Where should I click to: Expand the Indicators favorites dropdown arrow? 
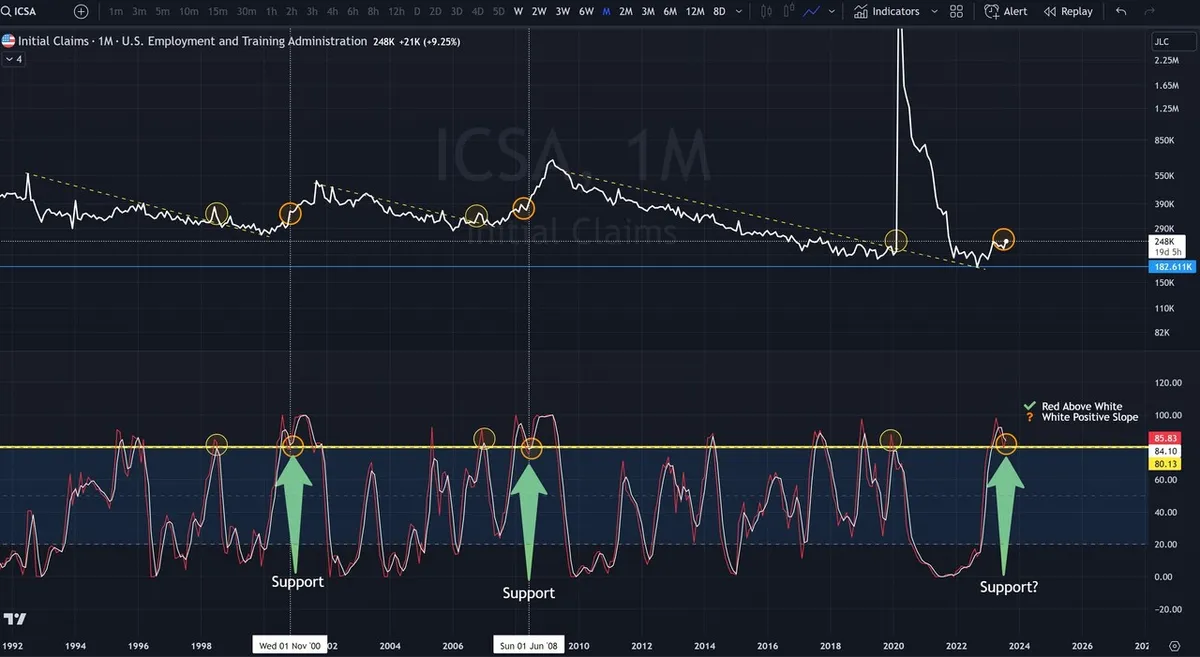(x=934, y=11)
